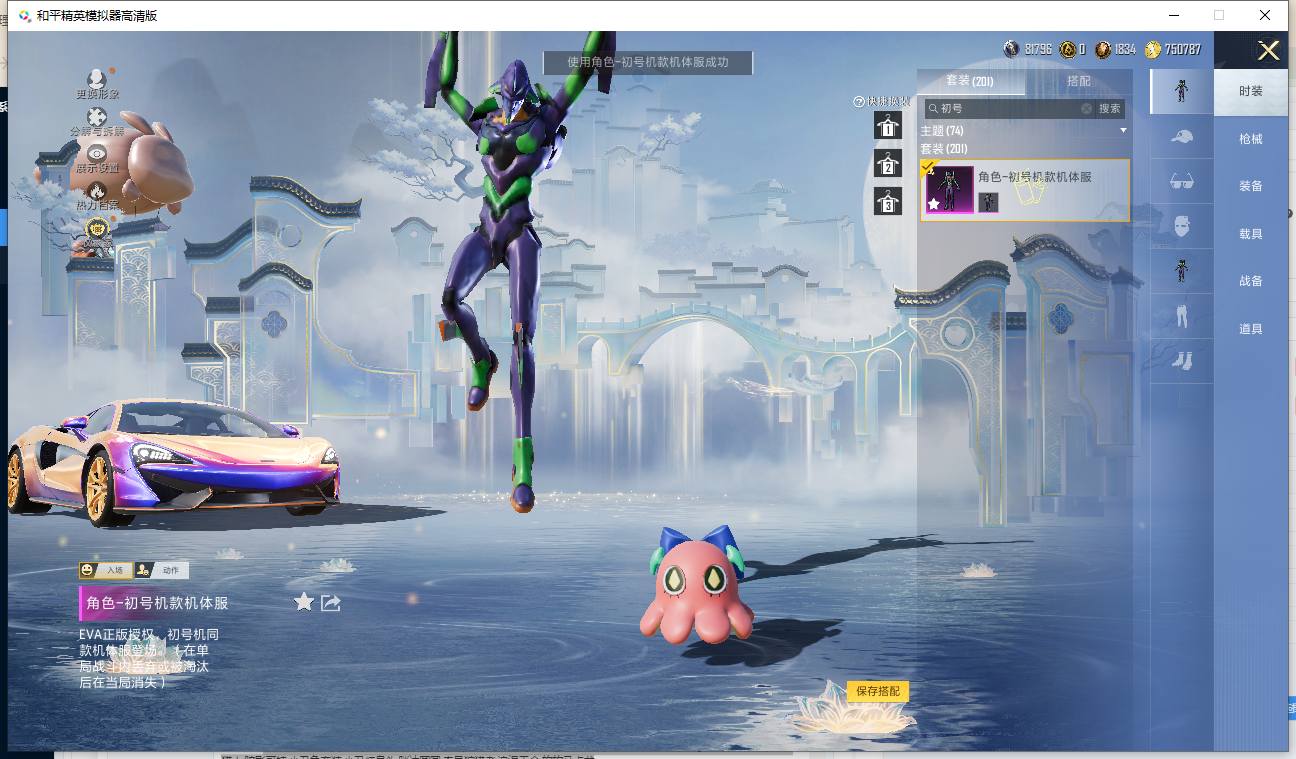Open 热力档案 flame icon
Image resolution: width=1296 pixels, height=759 pixels.
97,192
